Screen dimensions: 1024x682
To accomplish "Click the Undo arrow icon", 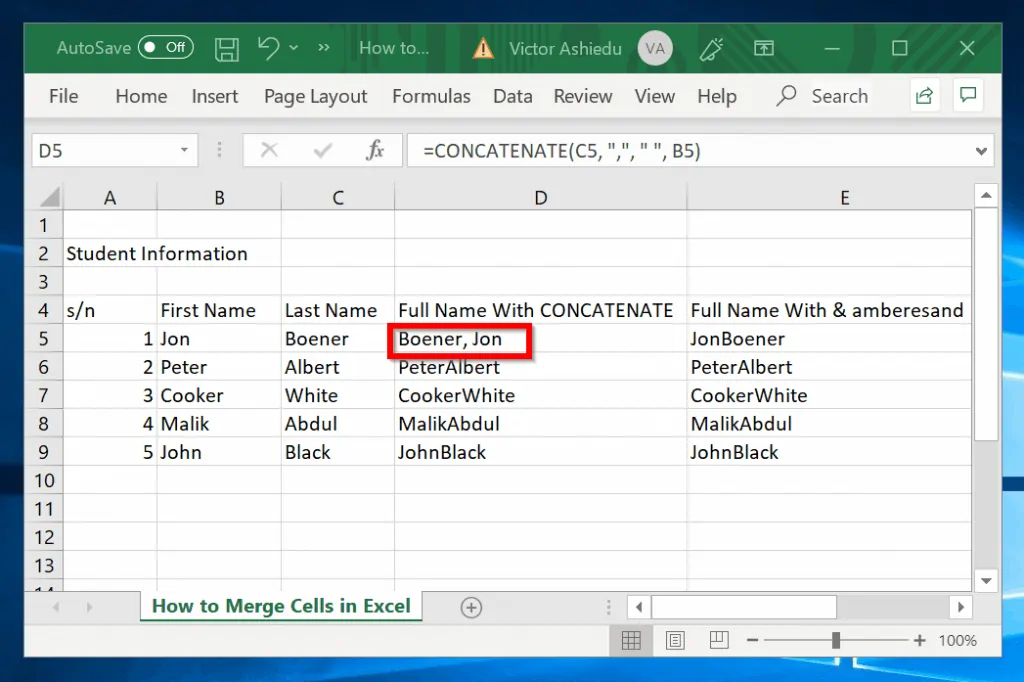I will (x=268, y=47).
